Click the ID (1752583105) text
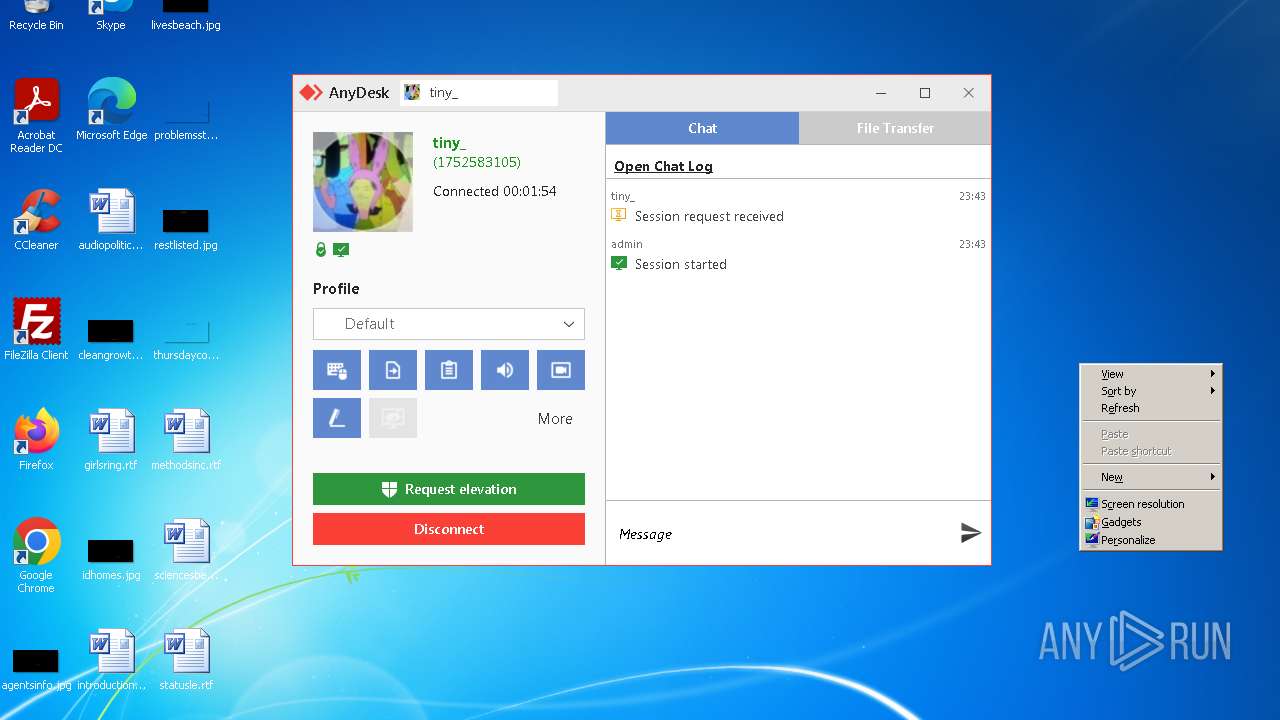Image resolution: width=1280 pixels, height=720 pixels. tap(477, 162)
